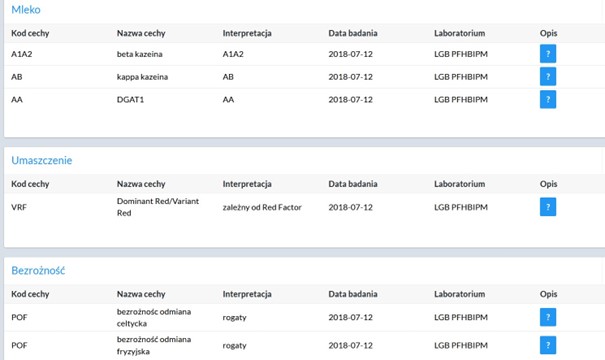Click help icon for kappa kazeina
The width and height of the screenshot is (605, 360).
(x=548, y=76)
